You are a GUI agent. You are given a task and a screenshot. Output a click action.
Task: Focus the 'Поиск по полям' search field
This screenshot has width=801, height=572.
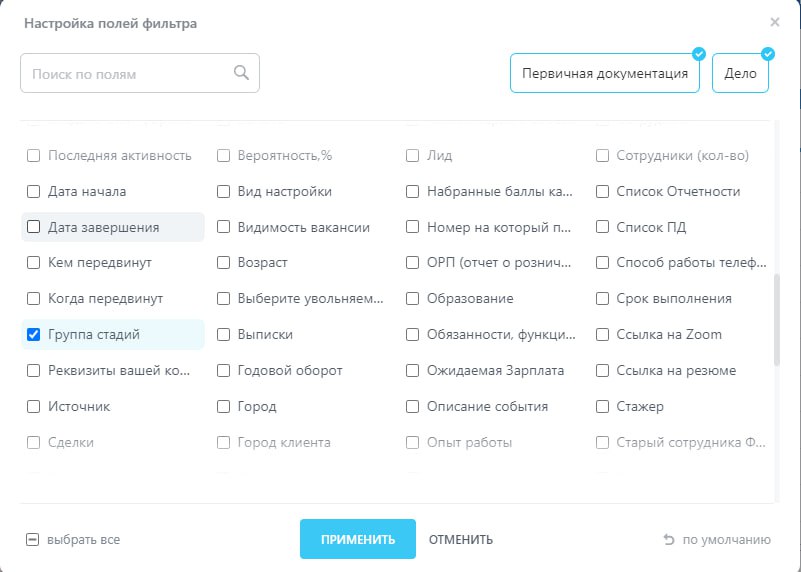point(130,74)
